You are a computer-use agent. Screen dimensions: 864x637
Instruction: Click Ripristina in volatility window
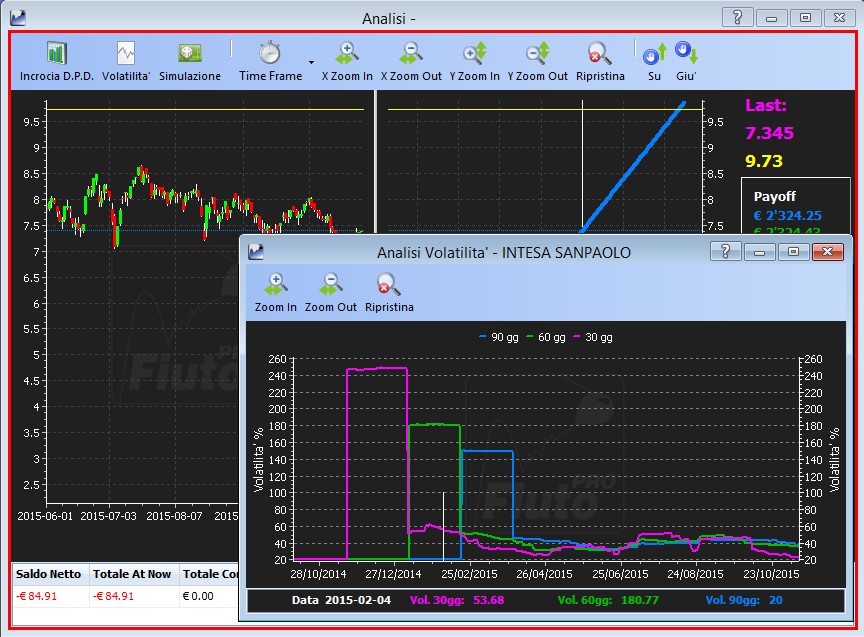389,293
